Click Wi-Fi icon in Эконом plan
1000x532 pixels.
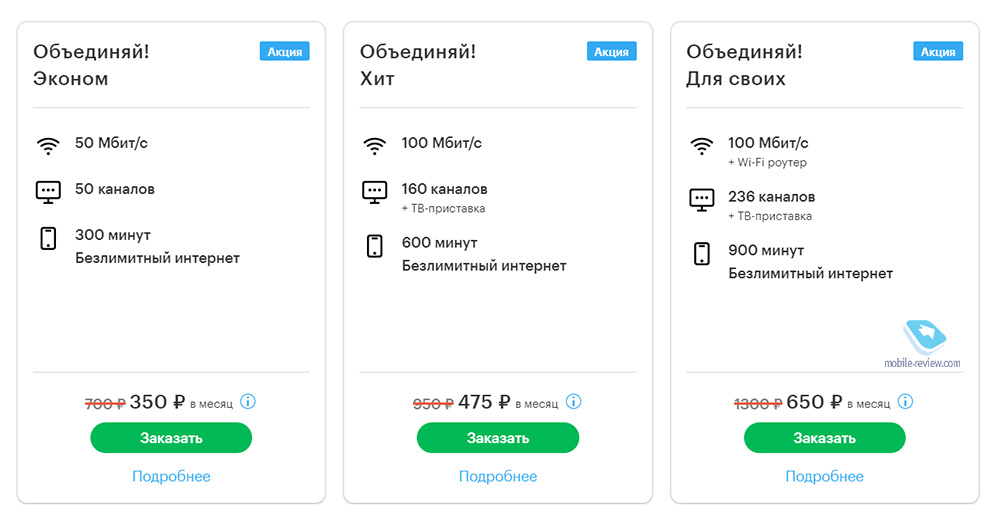[48, 146]
